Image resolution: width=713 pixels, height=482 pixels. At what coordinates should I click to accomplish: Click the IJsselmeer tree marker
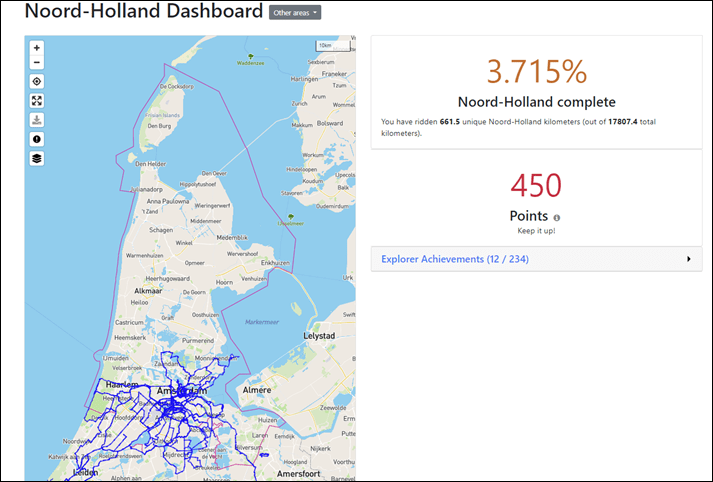tap(291, 217)
